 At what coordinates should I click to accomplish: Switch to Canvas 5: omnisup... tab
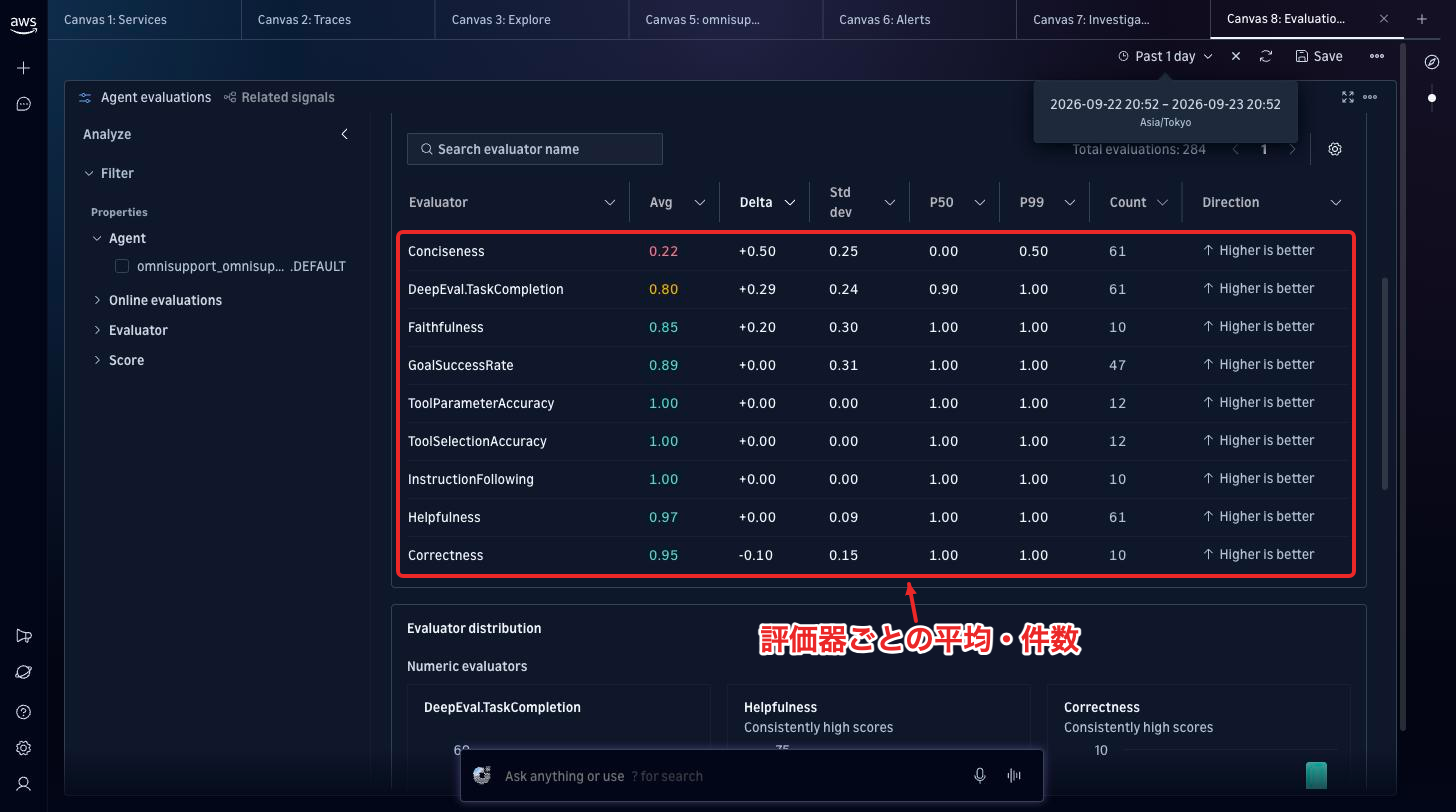point(726,19)
